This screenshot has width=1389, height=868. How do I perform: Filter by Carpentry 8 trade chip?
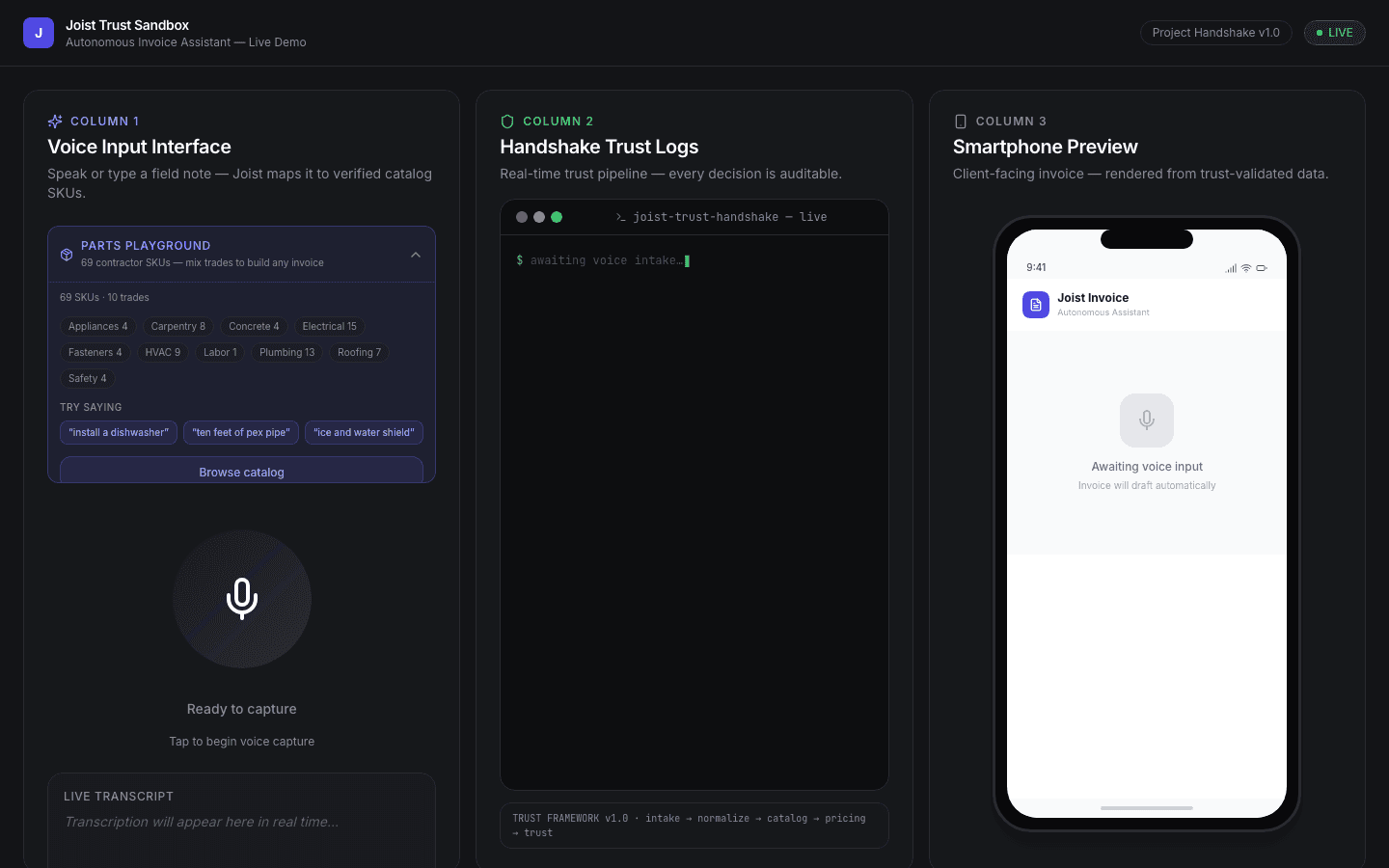(178, 326)
